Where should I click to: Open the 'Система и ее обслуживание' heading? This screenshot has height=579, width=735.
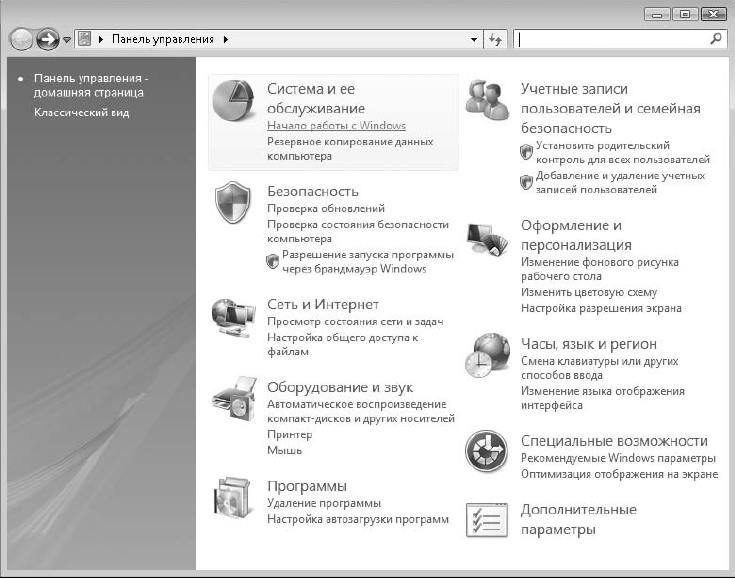[x=316, y=98]
